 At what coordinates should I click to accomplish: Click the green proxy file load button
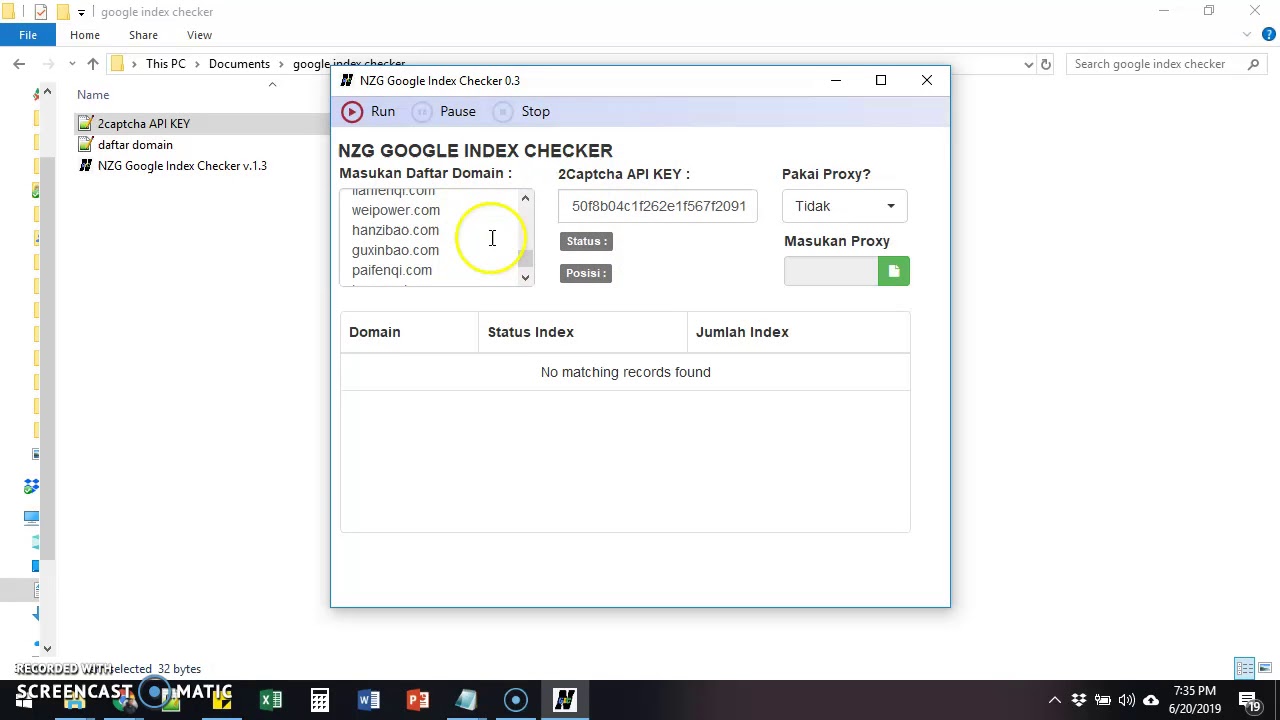[x=894, y=271]
